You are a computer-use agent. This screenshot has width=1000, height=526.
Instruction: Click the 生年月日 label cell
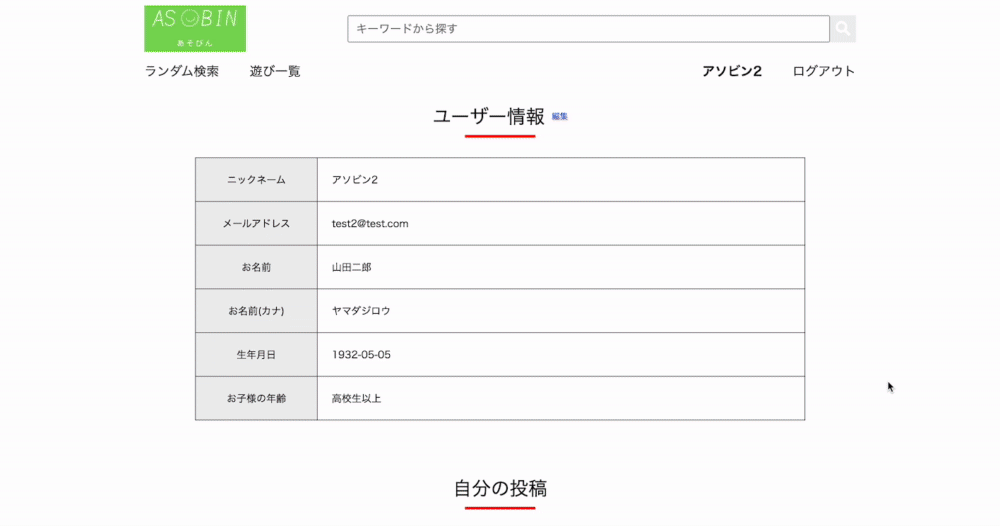pyautogui.click(x=256, y=355)
